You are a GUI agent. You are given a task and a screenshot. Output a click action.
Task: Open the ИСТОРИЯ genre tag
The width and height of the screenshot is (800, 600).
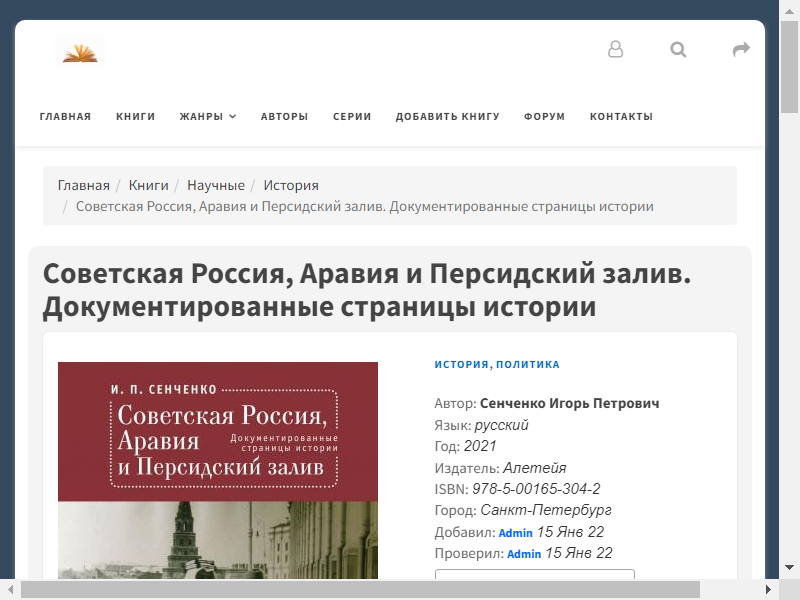[x=462, y=364]
